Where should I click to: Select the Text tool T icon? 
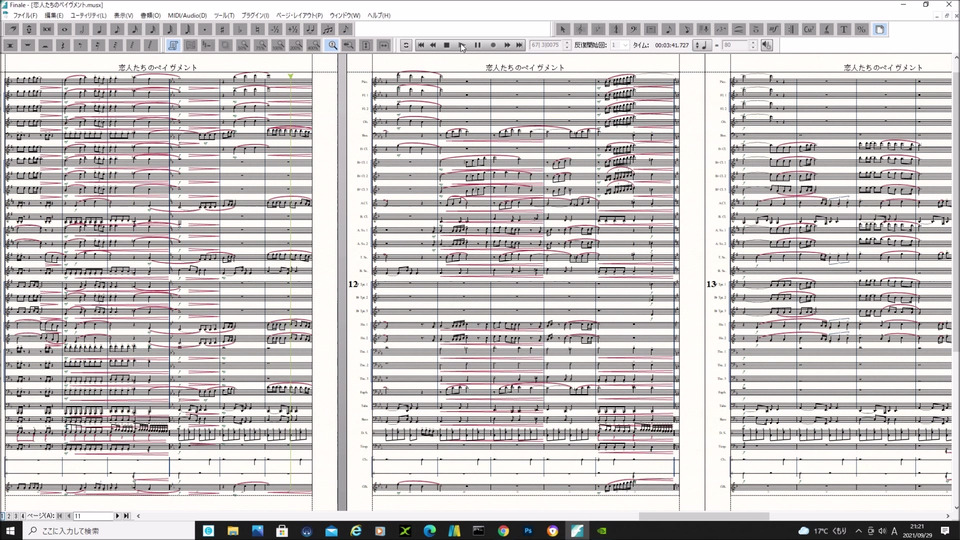pos(844,29)
